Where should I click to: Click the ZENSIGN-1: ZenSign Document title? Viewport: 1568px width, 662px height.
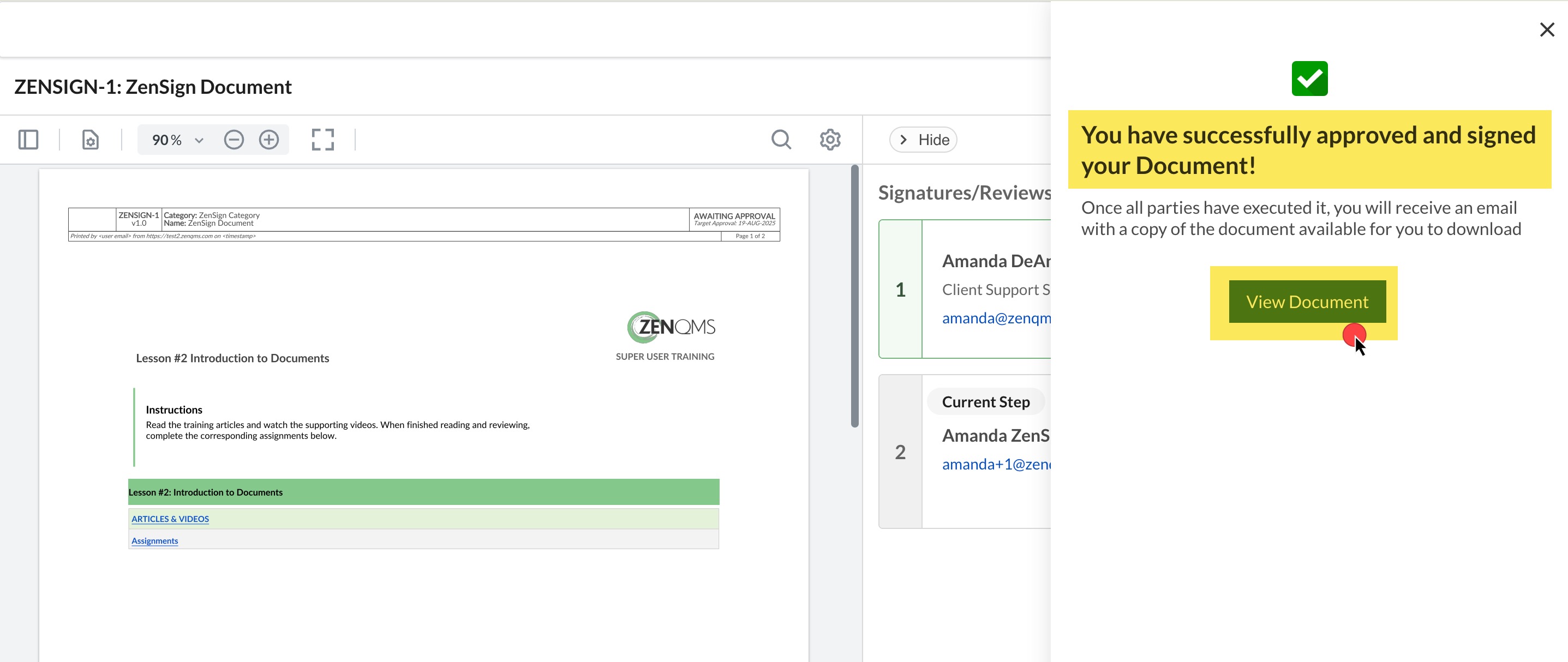click(153, 87)
